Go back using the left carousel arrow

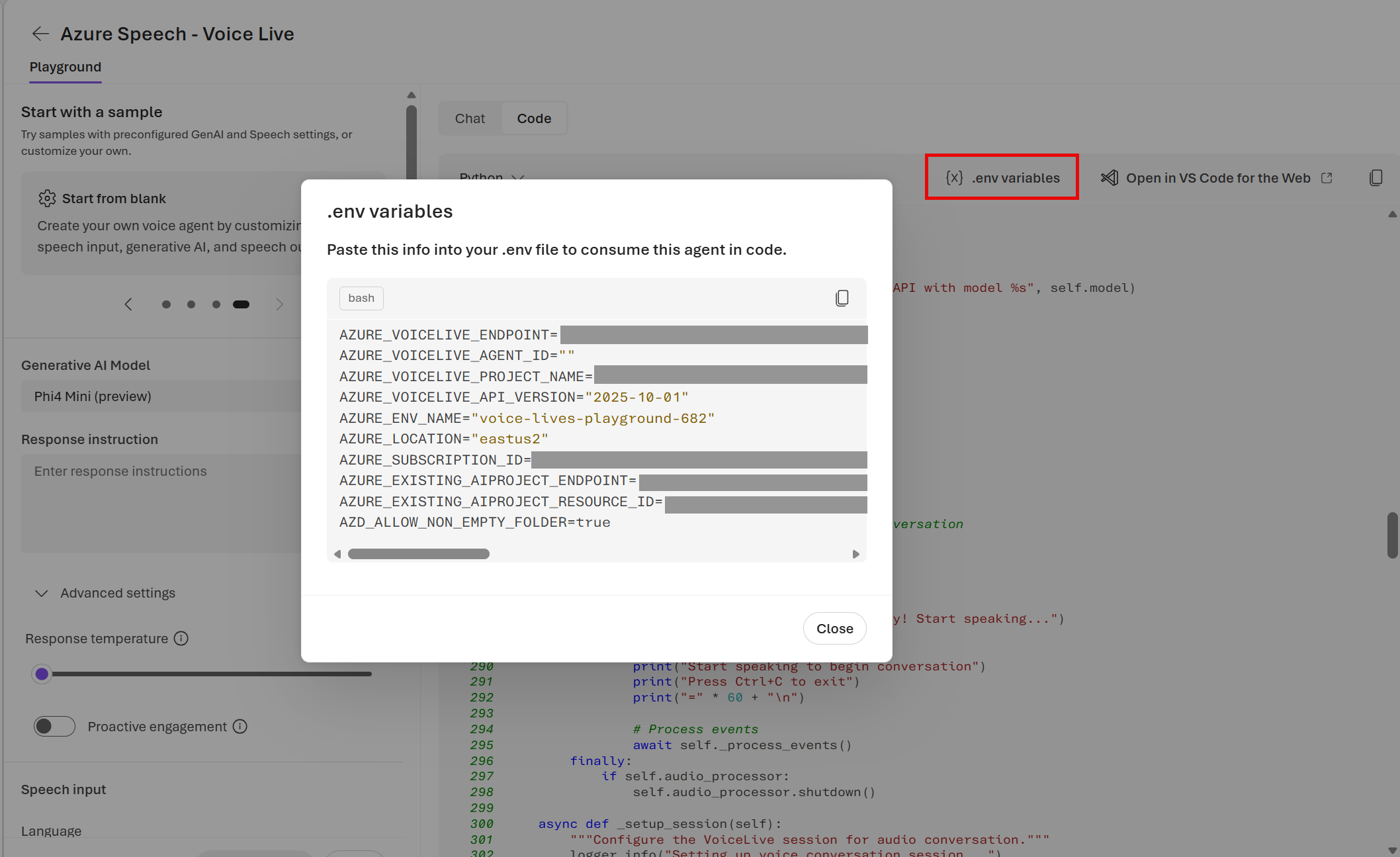tap(129, 304)
